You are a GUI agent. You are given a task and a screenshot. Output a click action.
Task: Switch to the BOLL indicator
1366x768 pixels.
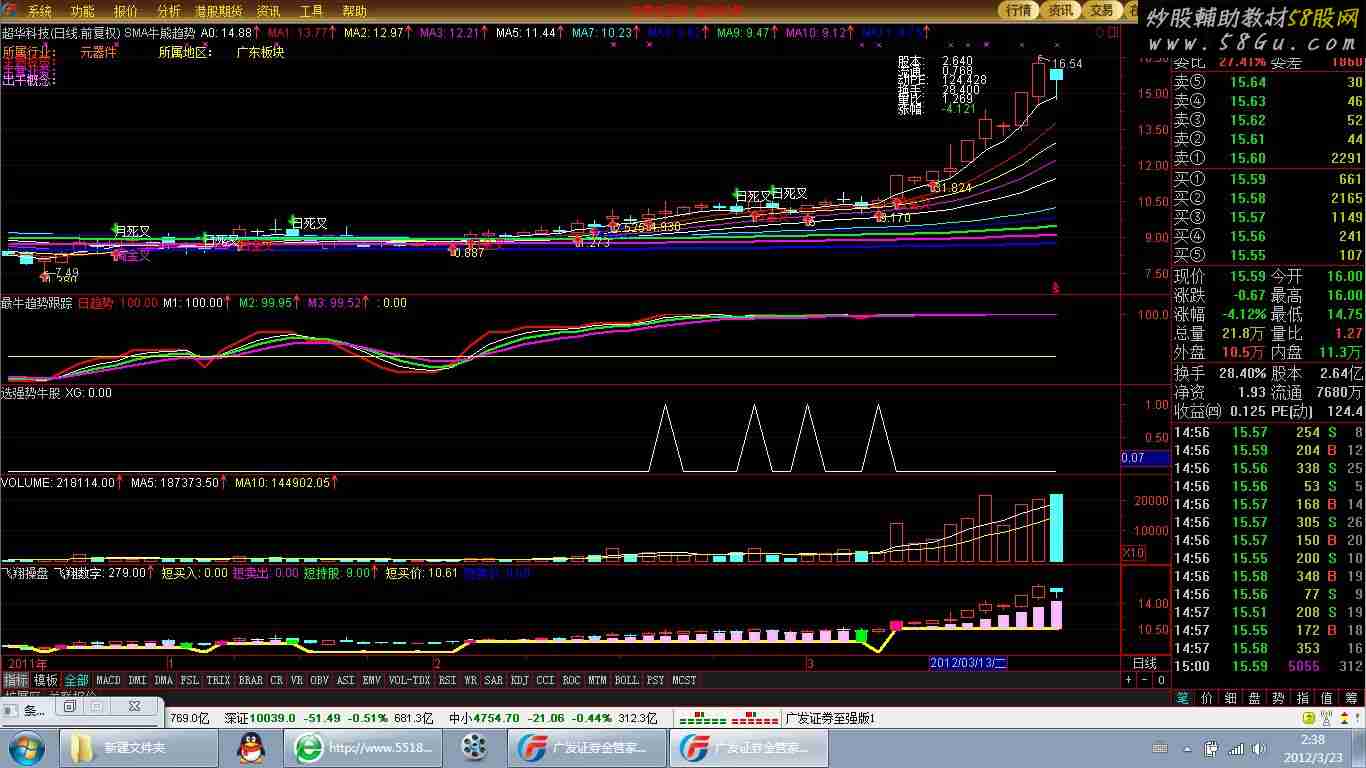[x=626, y=680]
